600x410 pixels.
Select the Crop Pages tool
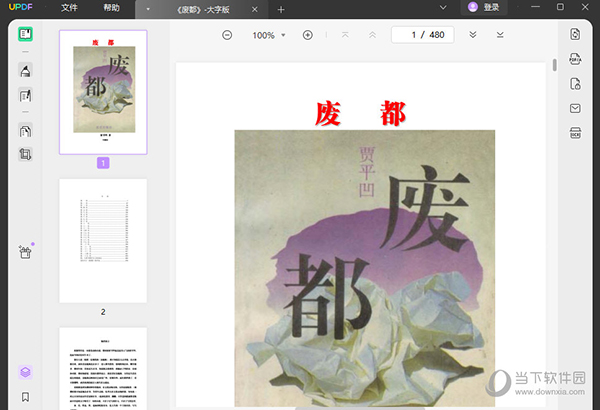tap(25, 155)
